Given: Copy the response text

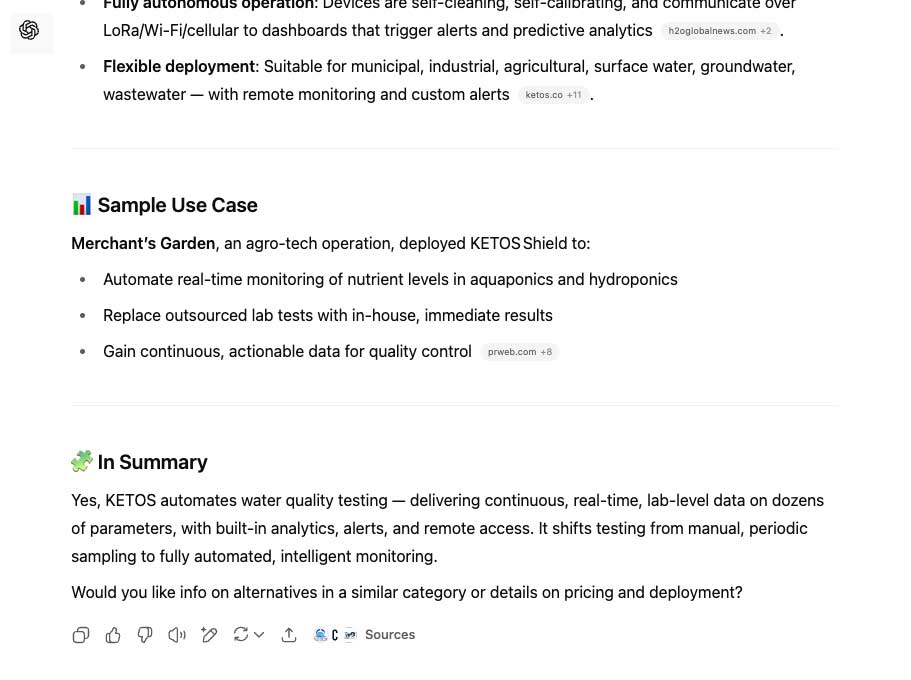Looking at the screenshot, I should [81, 635].
